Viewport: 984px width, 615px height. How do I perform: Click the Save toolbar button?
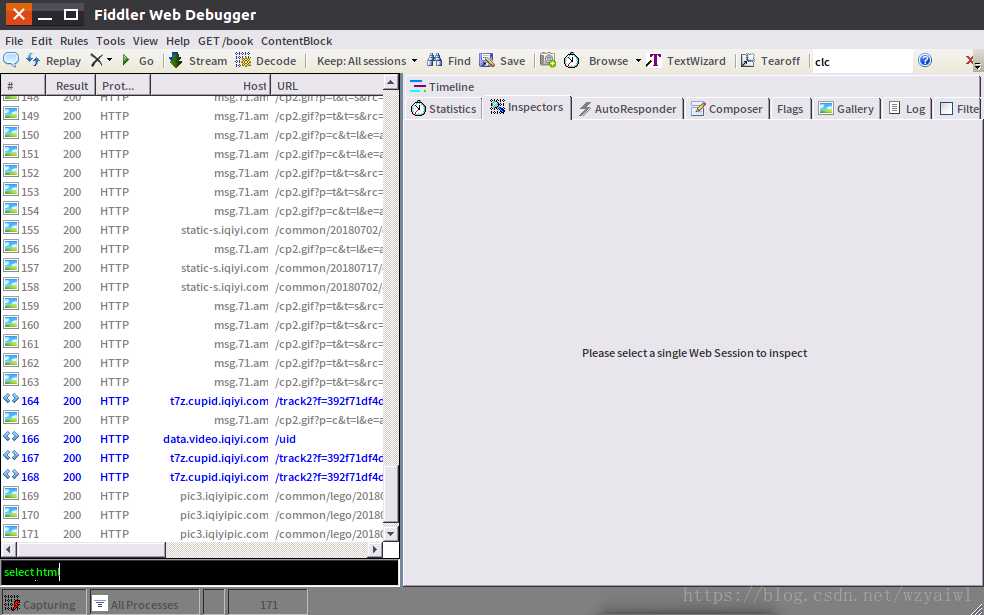(502, 61)
